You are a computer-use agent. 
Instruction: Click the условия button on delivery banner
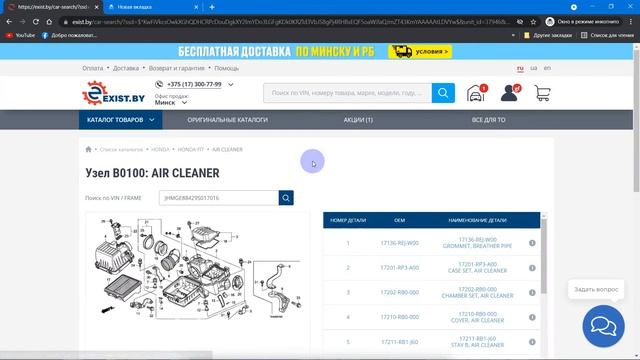[420, 51]
